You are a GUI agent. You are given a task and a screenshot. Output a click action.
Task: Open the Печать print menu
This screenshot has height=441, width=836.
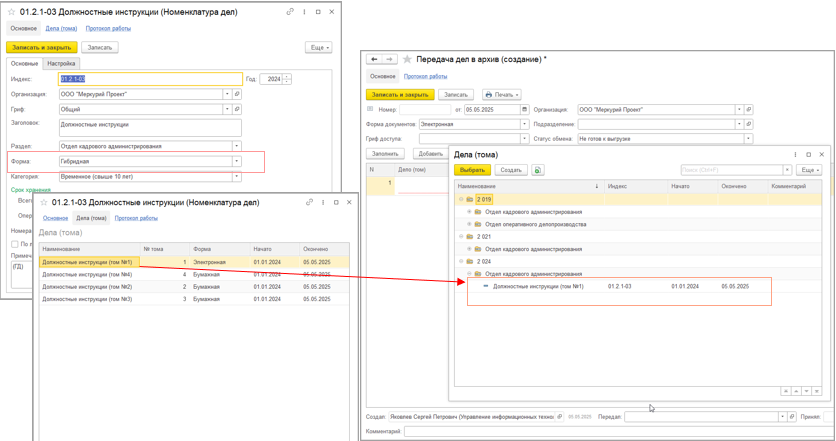502,95
